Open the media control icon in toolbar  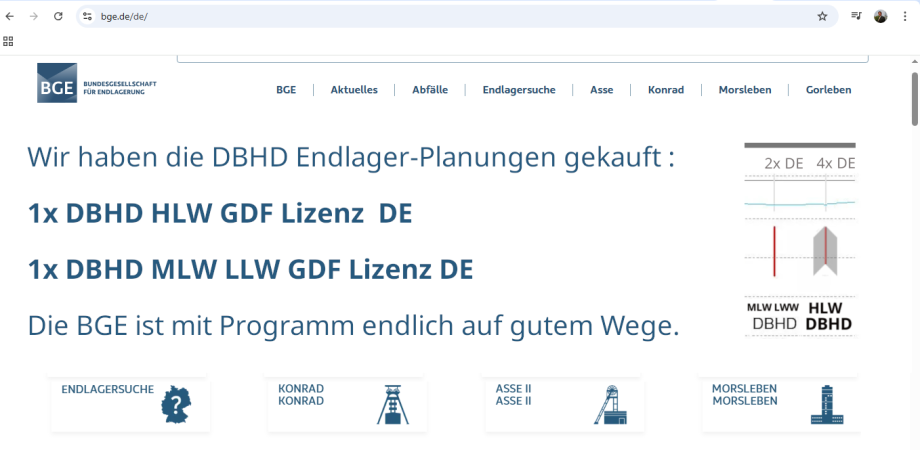tap(856, 16)
